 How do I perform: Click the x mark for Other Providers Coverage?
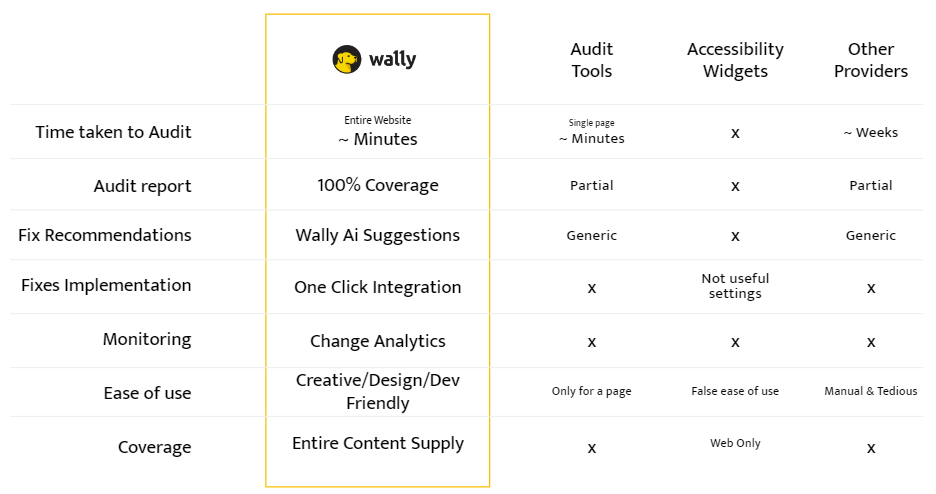(x=870, y=448)
